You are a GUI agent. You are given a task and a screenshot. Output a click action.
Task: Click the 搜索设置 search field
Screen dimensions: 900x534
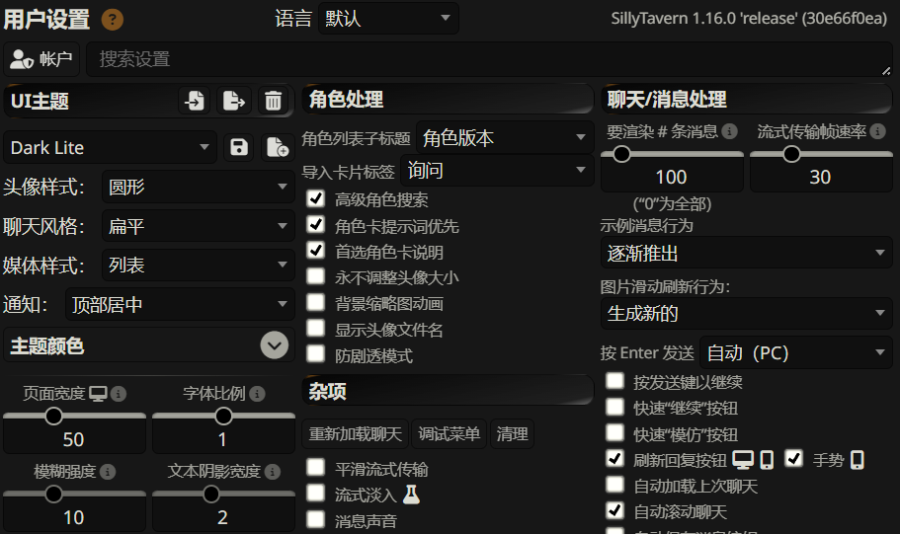[488, 59]
